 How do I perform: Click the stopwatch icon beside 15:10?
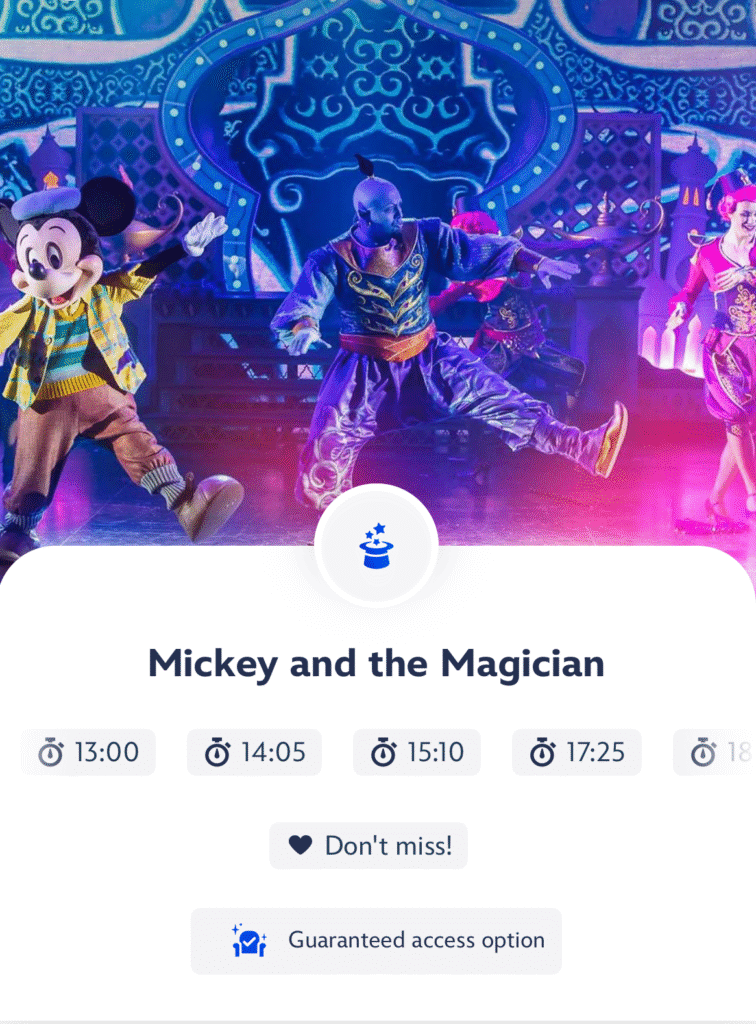click(x=383, y=752)
